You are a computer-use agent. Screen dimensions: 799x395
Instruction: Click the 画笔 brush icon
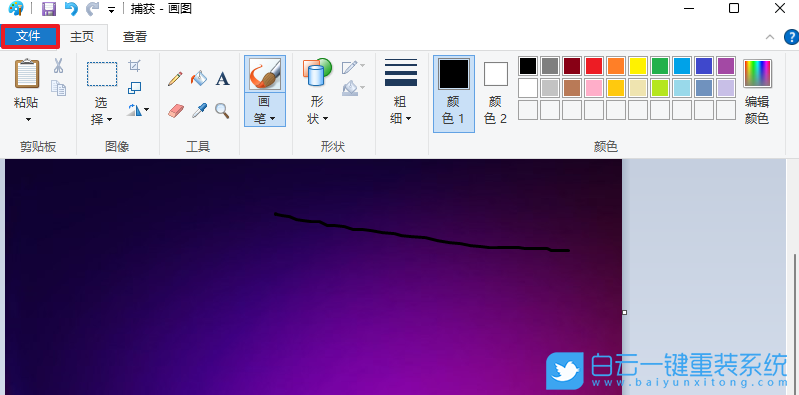(265, 74)
